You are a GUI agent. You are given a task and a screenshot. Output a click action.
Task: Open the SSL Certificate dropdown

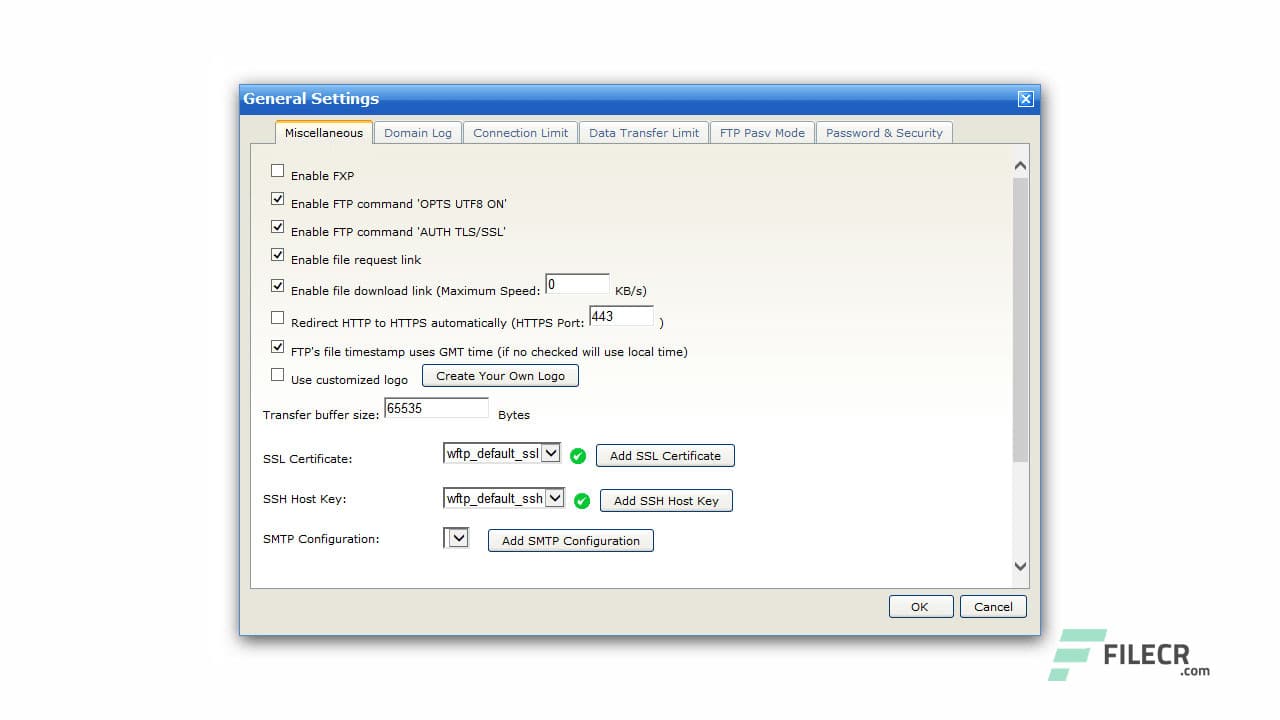click(551, 452)
